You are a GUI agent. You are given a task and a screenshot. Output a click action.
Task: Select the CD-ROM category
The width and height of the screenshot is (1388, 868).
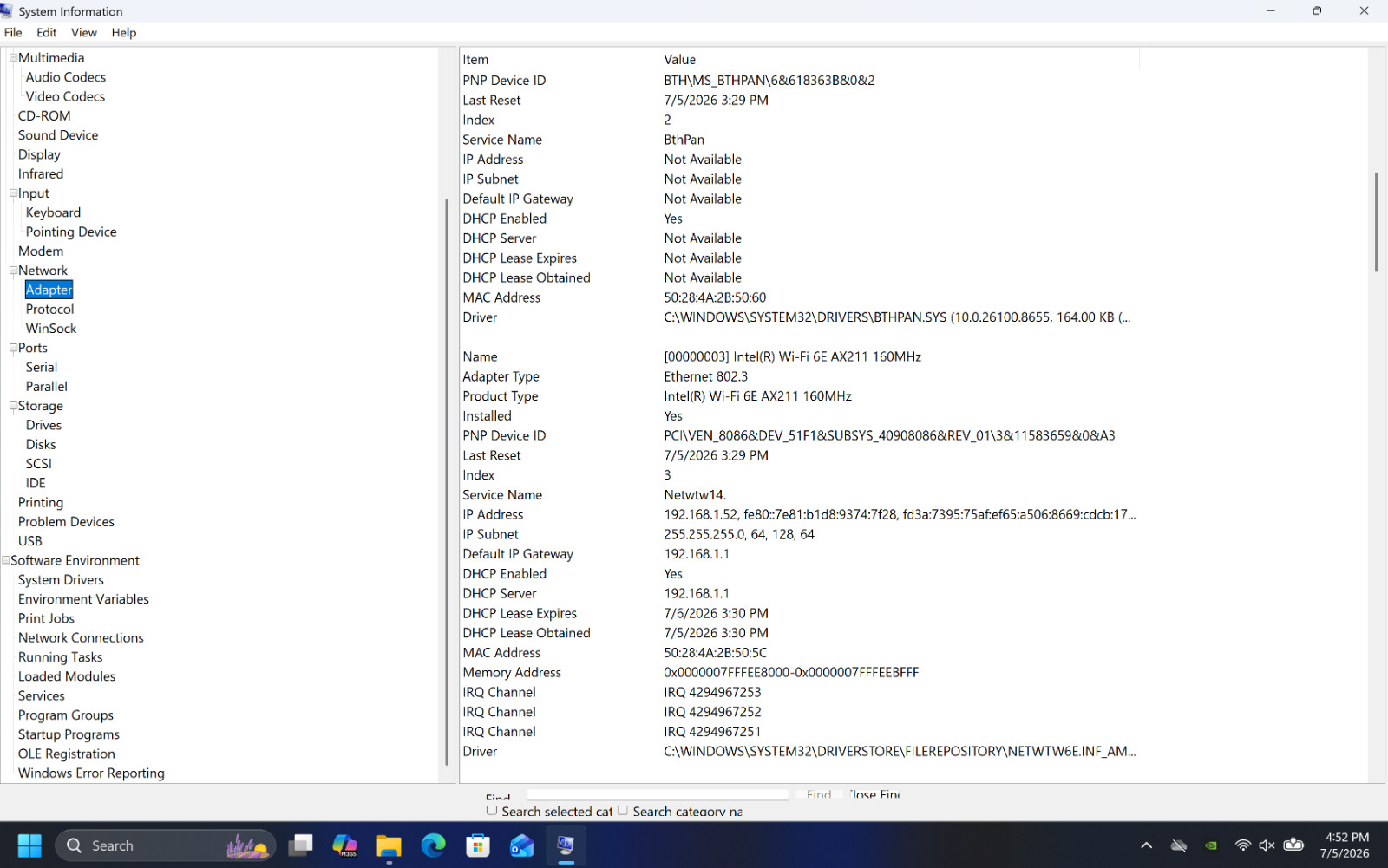pos(44,116)
